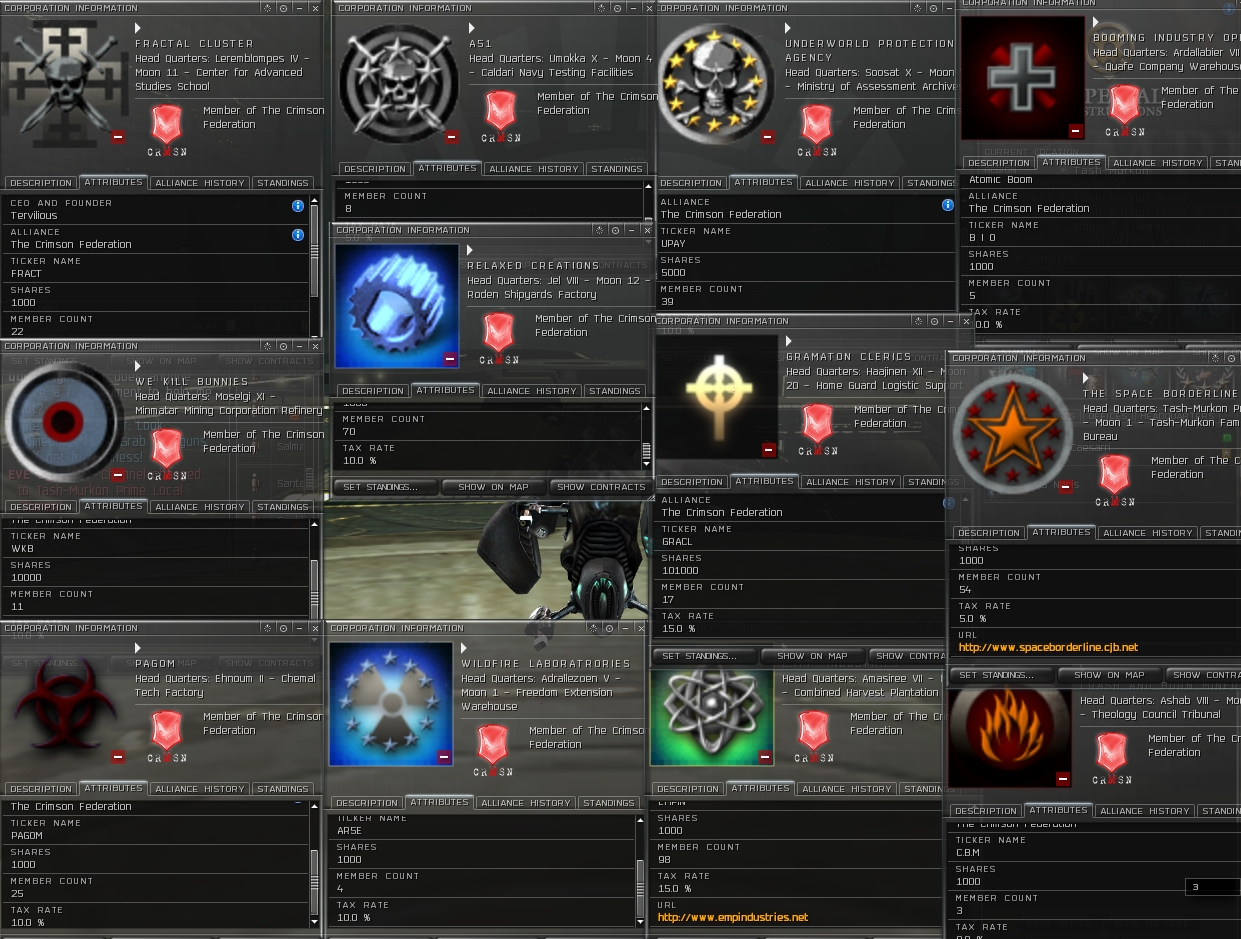Toggle pin on the Relaxed Creations window
The width and height of the screenshot is (1241, 939).
(615, 231)
